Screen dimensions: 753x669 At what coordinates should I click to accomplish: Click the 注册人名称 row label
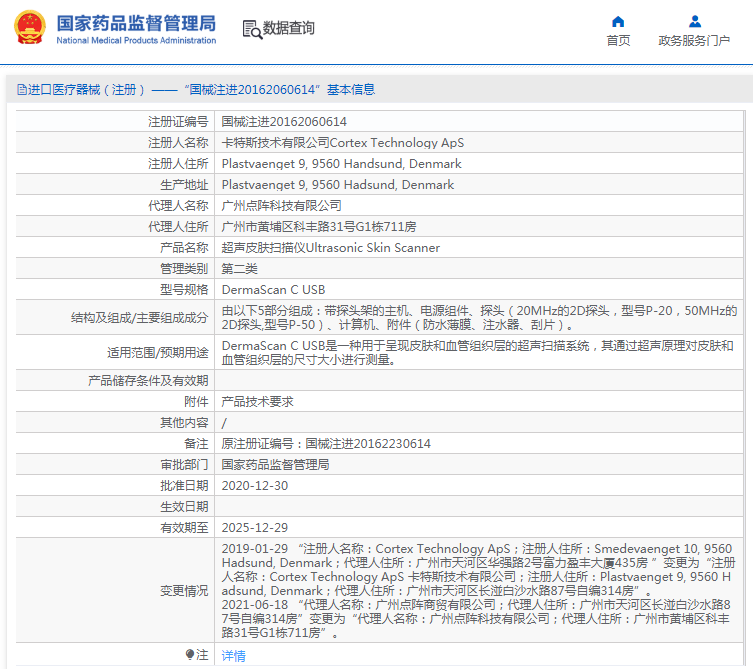click(178, 143)
